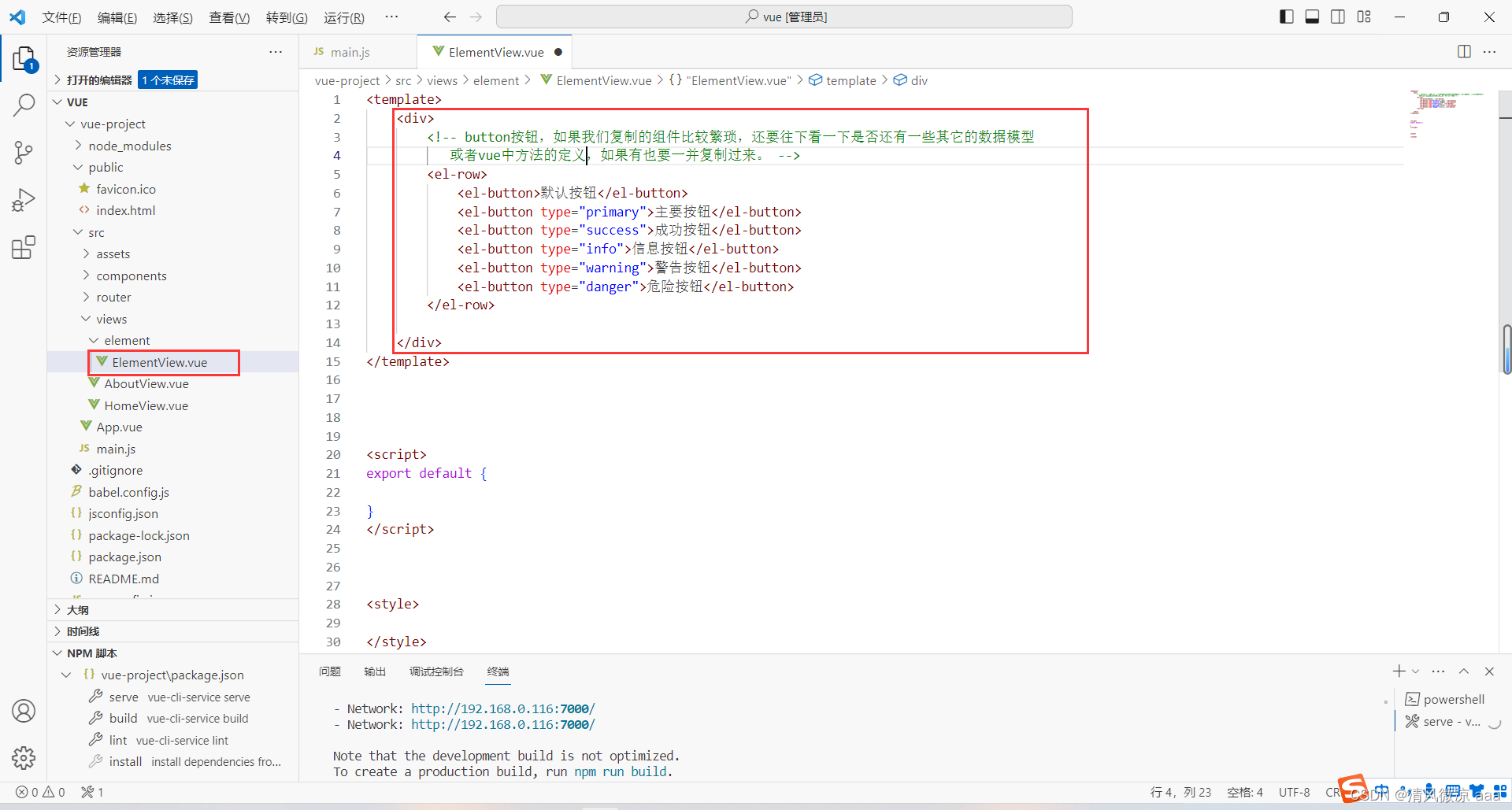Screen dimensions: 1512x810
Task: Click the first Network URL link in the terminal
Action: pos(502,708)
